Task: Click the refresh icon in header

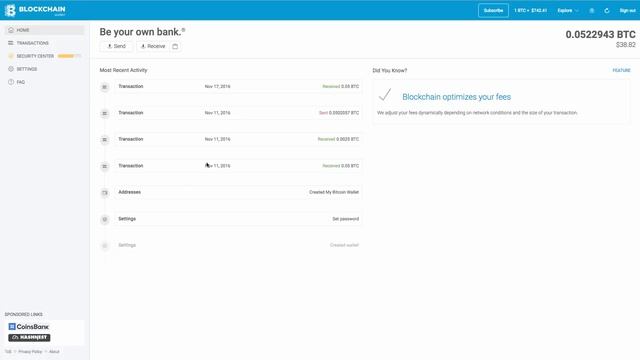Action: 607,11
